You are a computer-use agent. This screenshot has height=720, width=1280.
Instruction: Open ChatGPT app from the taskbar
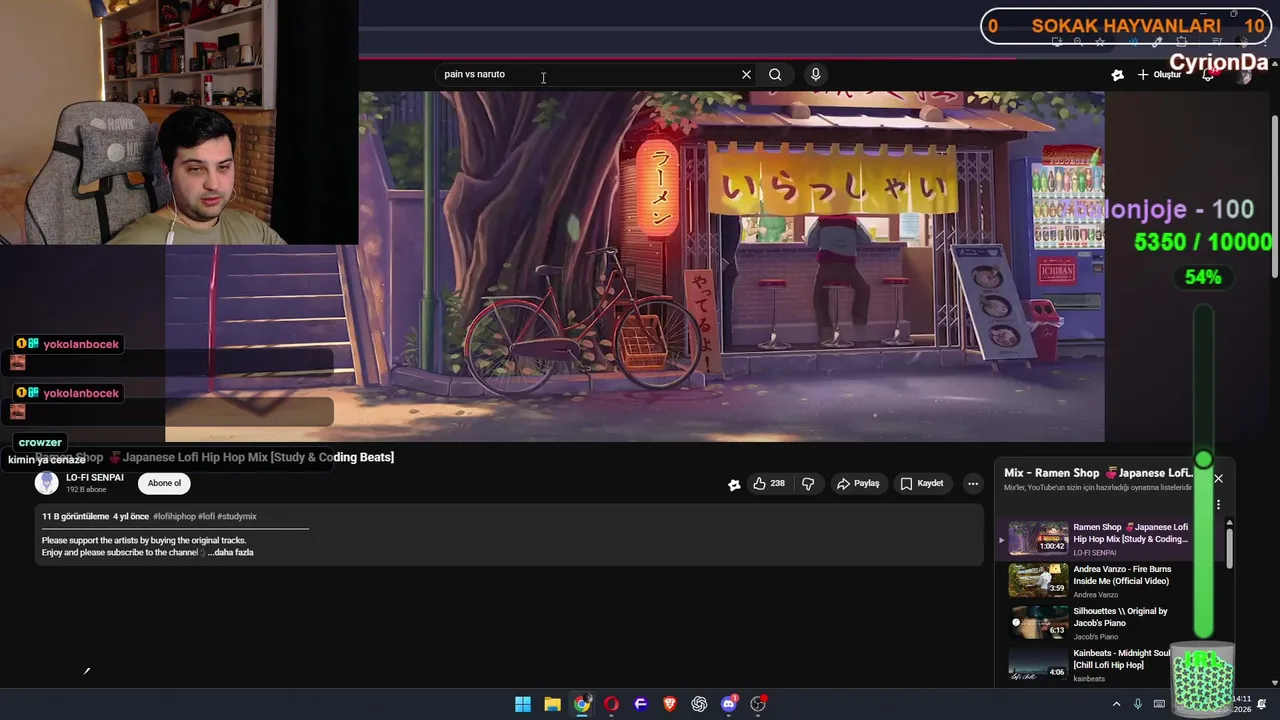pos(699,704)
